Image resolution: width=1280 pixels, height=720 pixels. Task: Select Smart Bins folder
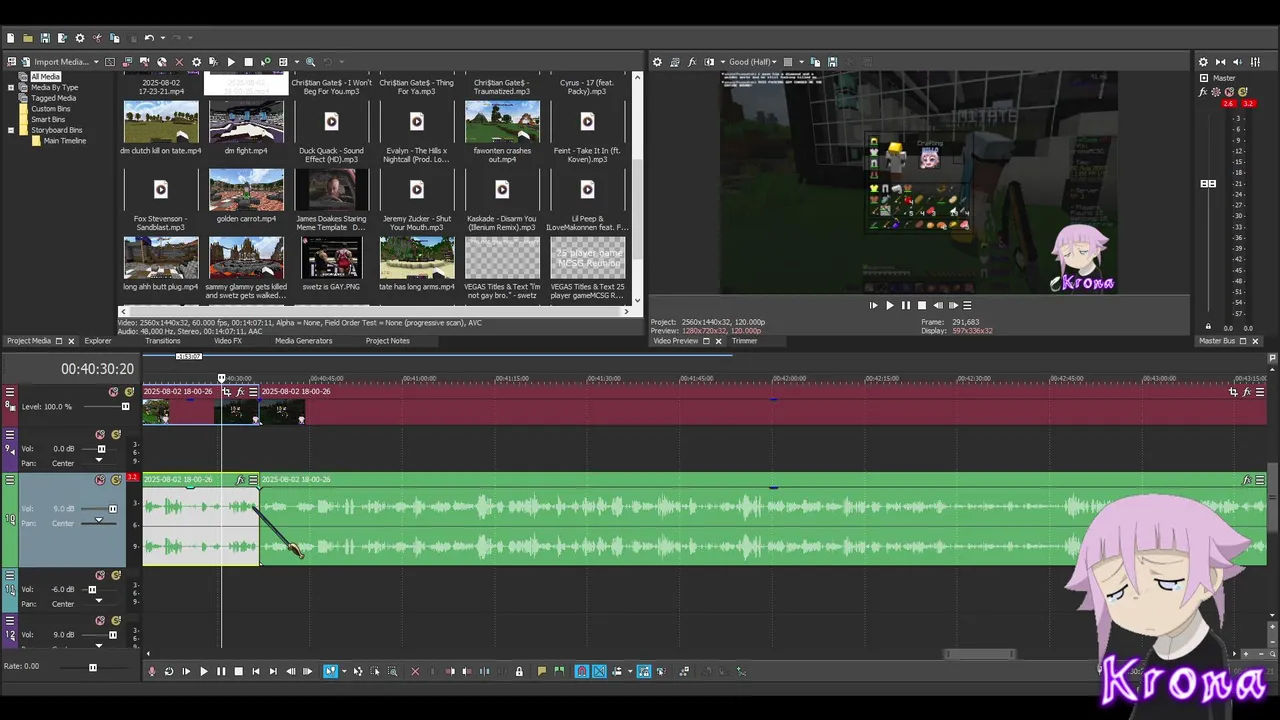click(48, 119)
